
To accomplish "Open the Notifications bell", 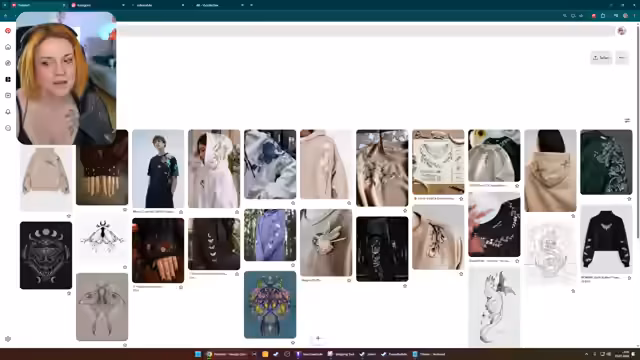I will click(x=8, y=112).
